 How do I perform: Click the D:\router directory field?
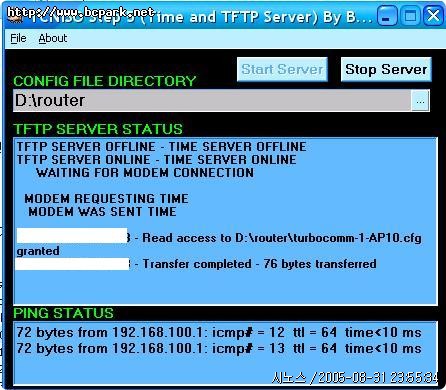(x=212, y=101)
